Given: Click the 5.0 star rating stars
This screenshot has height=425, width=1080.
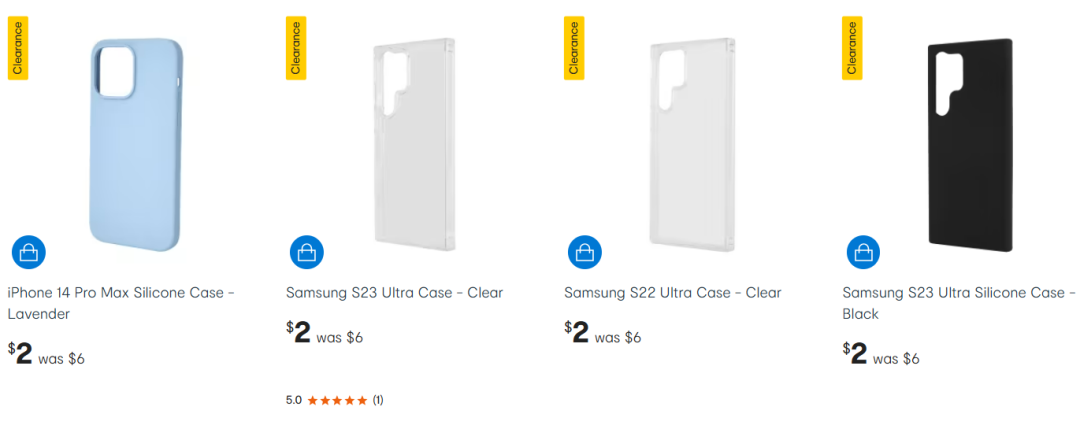Looking at the screenshot, I should 337,400.
